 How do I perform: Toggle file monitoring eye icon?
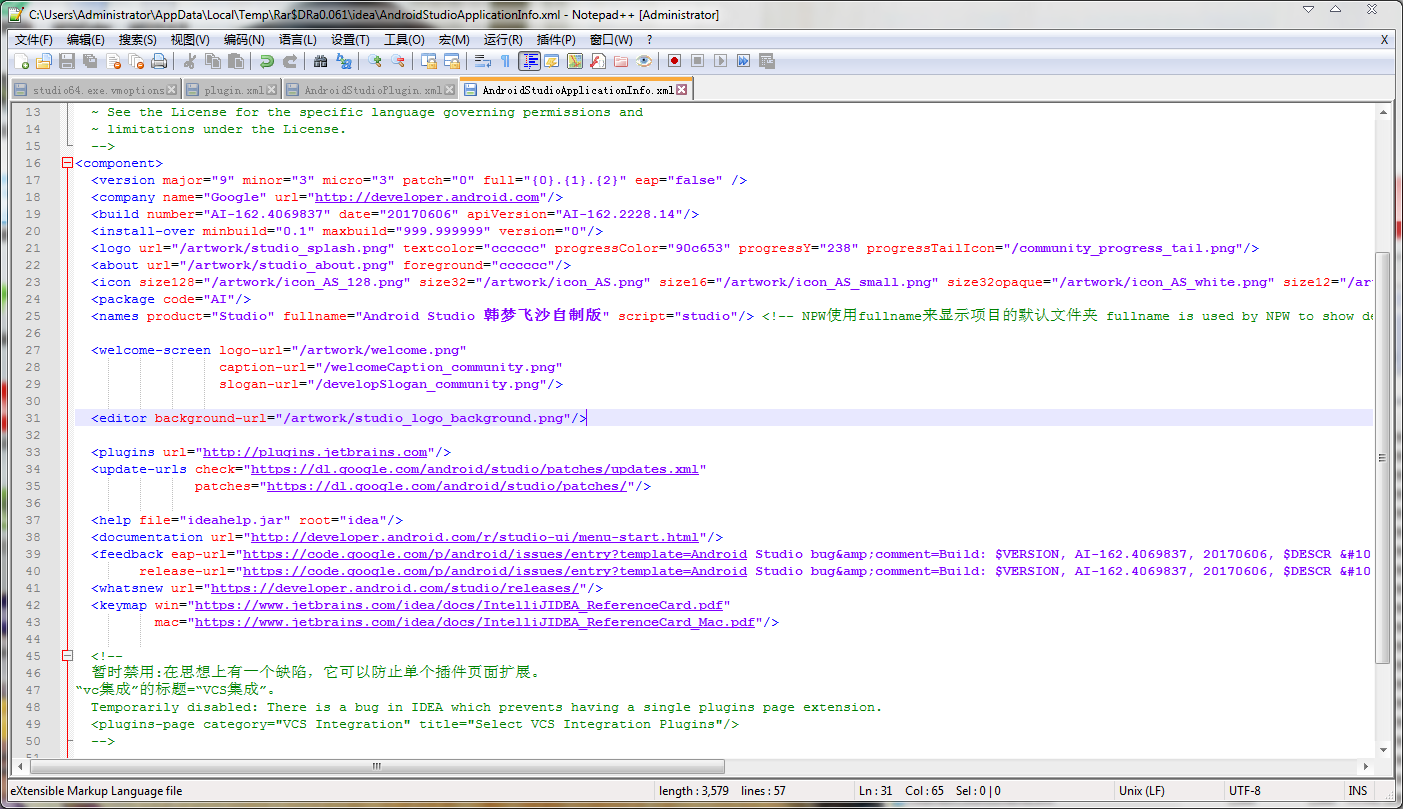tap(644, 62)
